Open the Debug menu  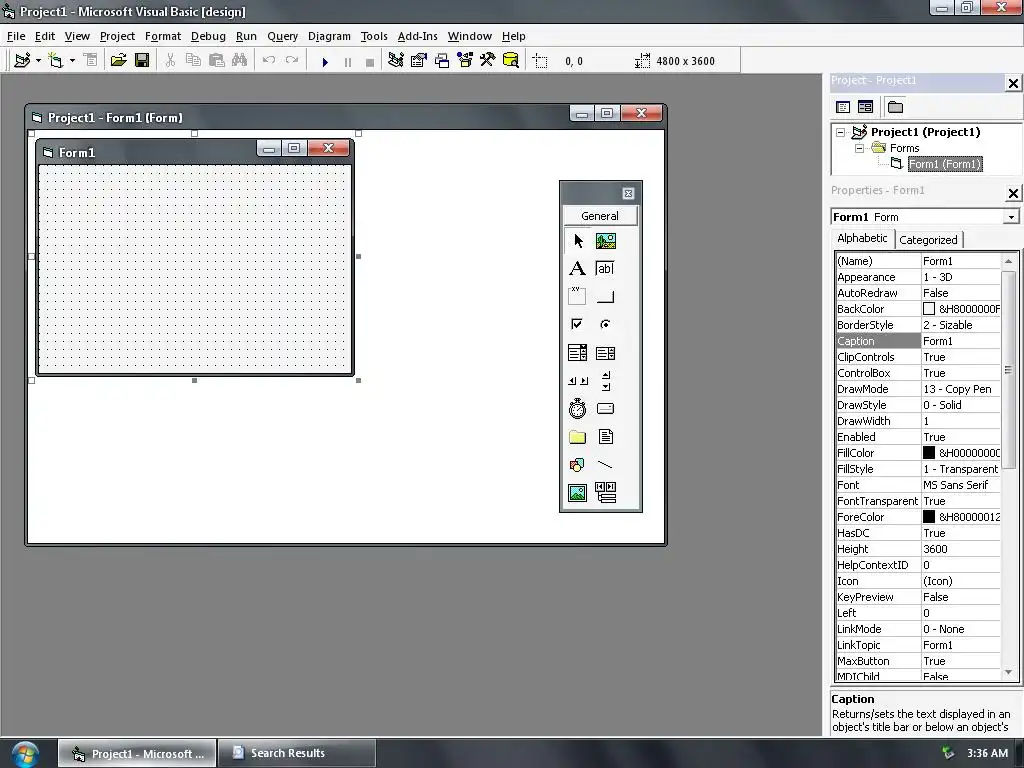[x=208, y=37]
